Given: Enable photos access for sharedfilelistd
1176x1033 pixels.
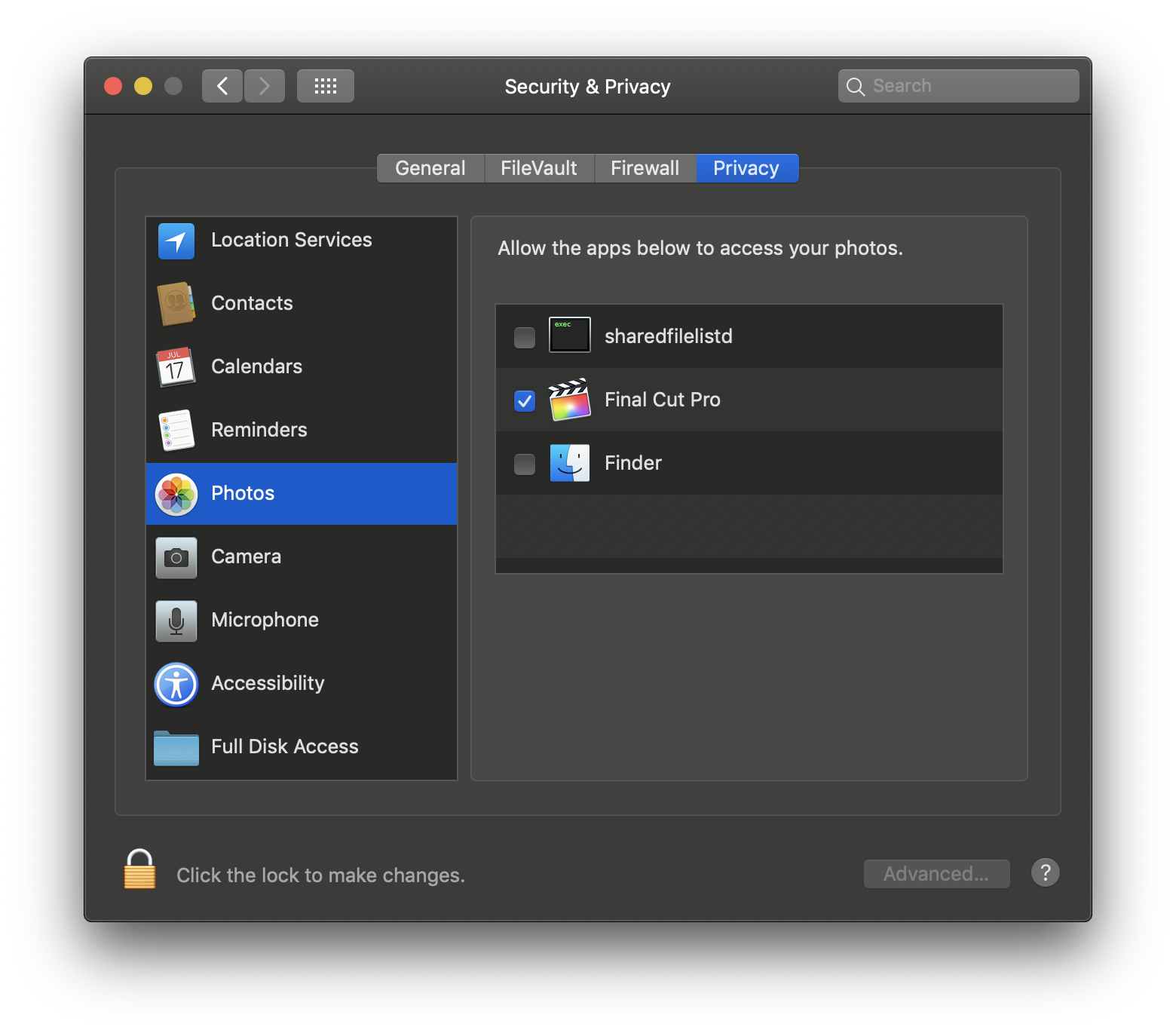Looking at the screenshot, I should click(x=525, y=337).
